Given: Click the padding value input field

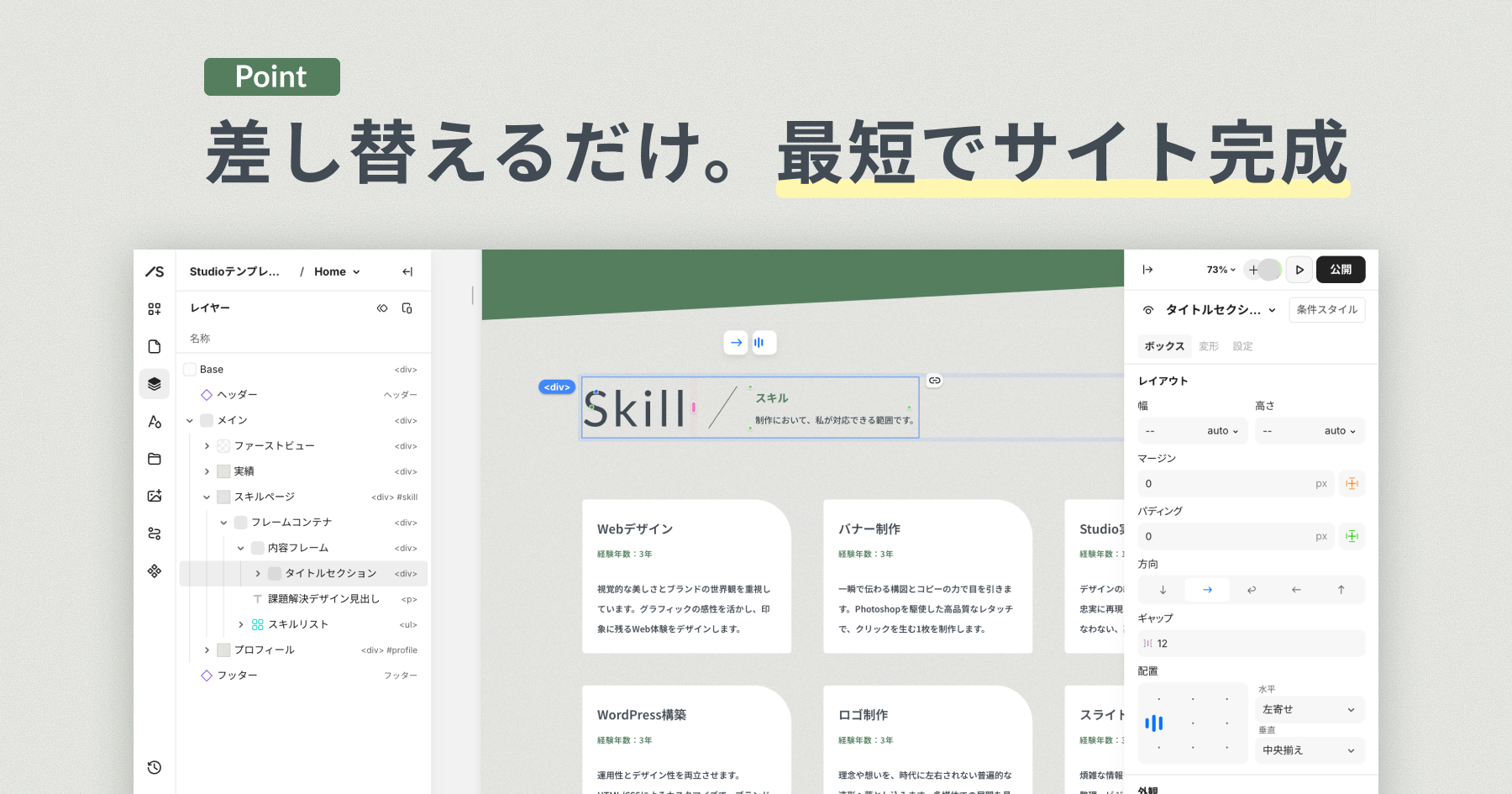Looking at the screenshot, I should (x=1236, y=537).
